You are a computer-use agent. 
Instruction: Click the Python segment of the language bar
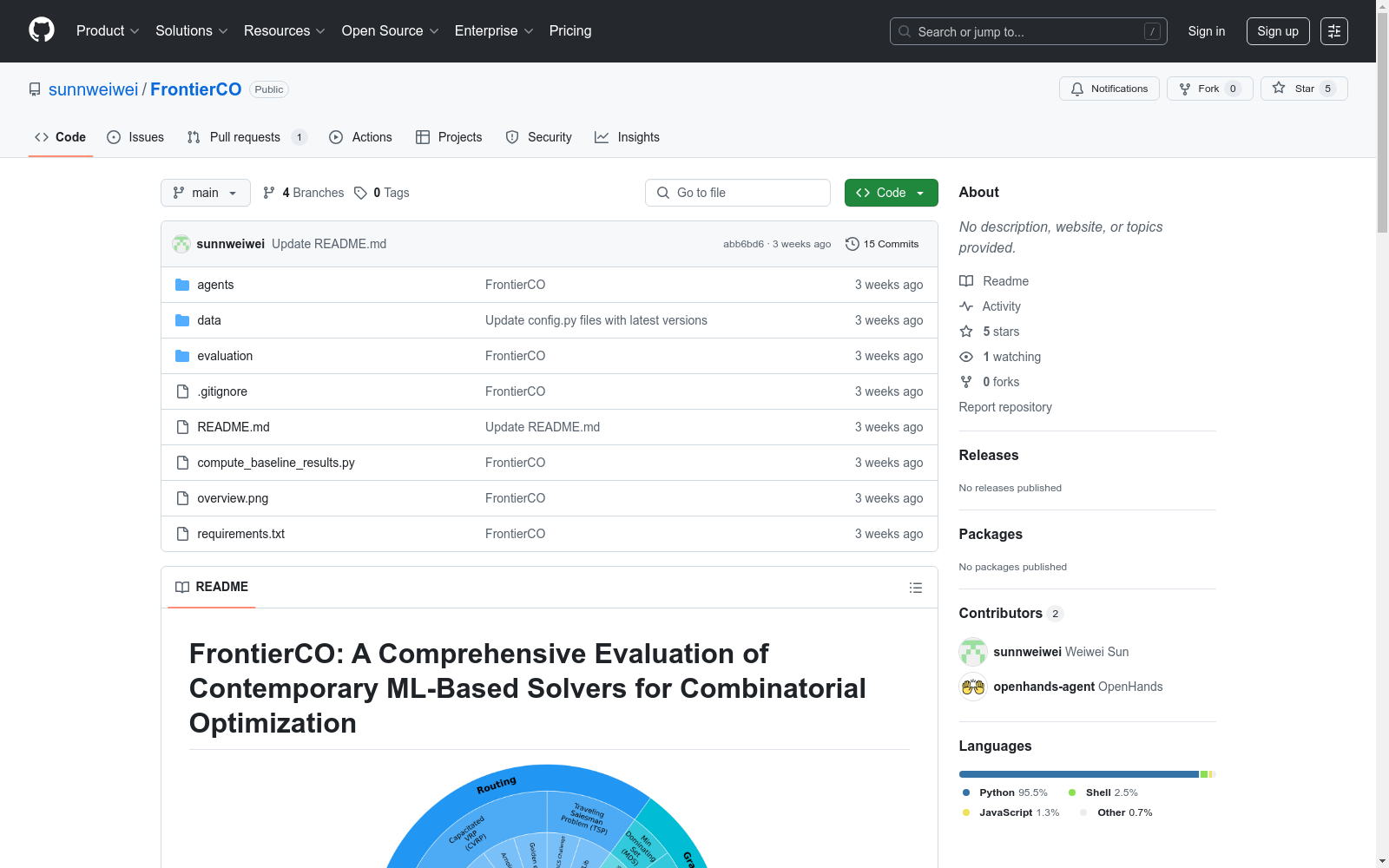pyautogui.click(x=1079, y=774)
